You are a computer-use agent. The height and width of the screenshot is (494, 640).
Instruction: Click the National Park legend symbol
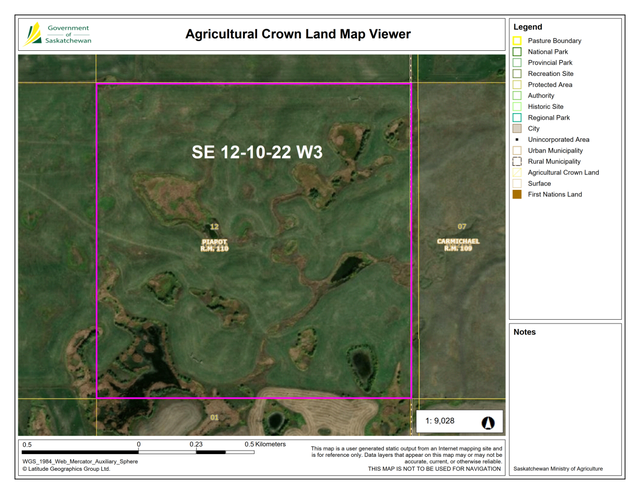[x=517, y=51]
